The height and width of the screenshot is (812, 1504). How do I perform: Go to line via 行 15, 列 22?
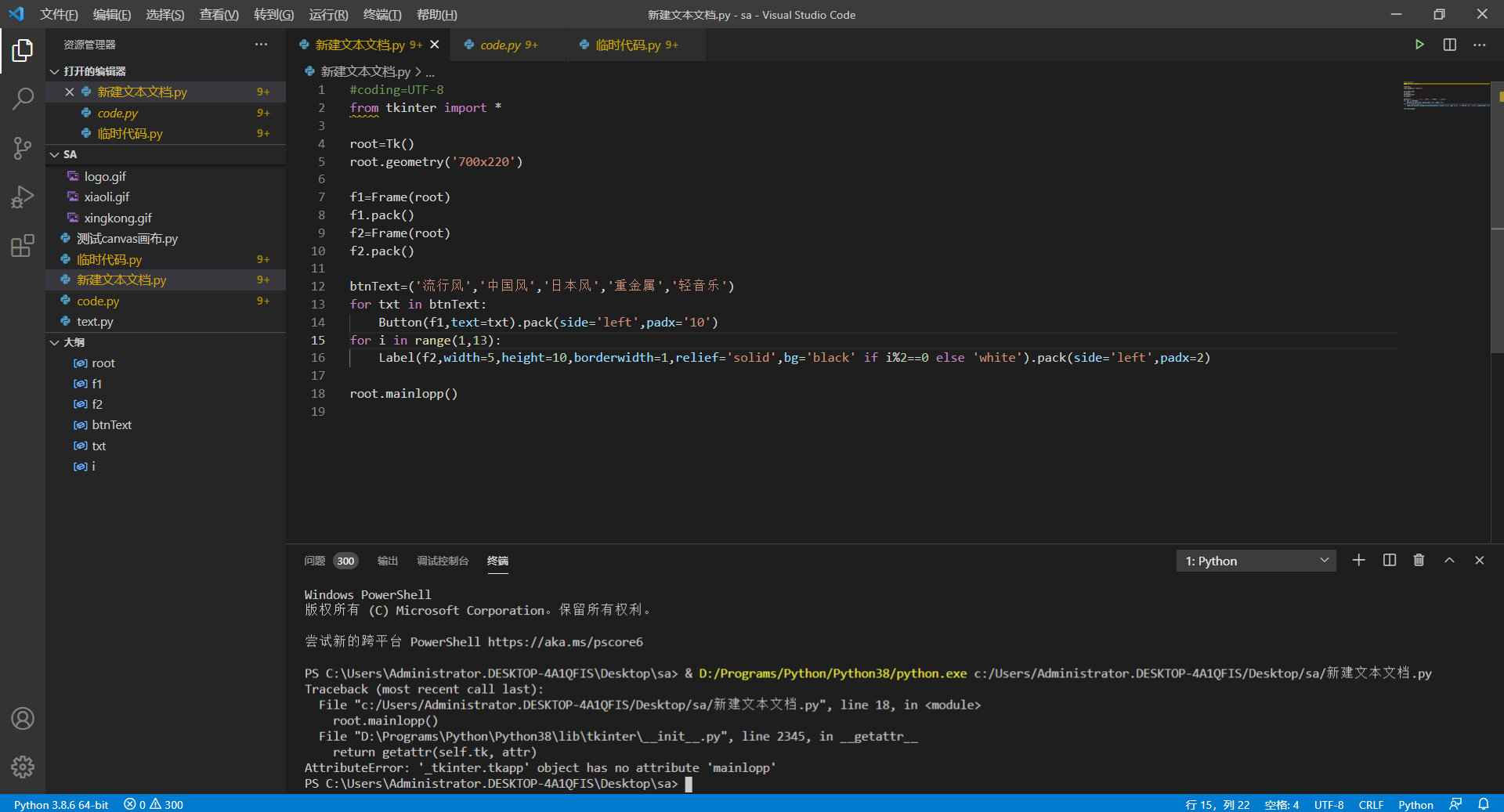point(1217,804)
